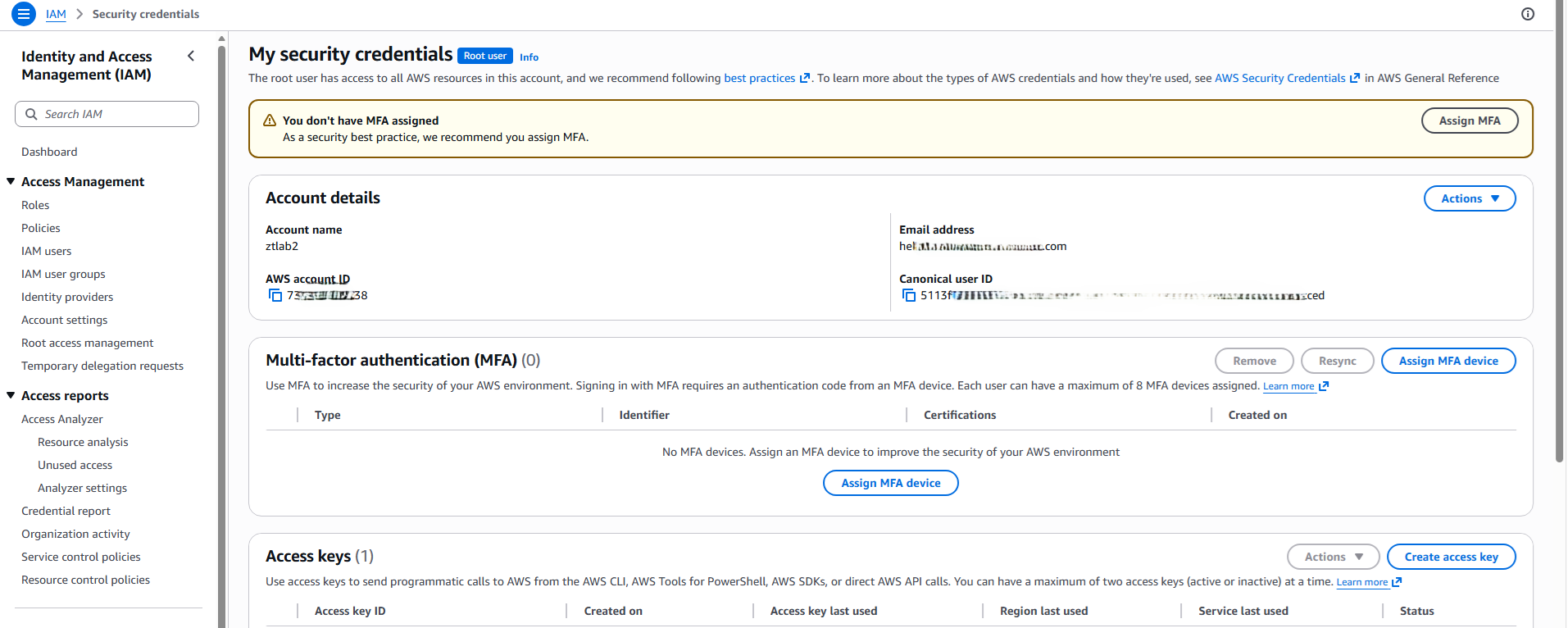Click Assign MFA device in MFA header
The height and width of the screenshot is (628, 1568).
[1448, 361]
